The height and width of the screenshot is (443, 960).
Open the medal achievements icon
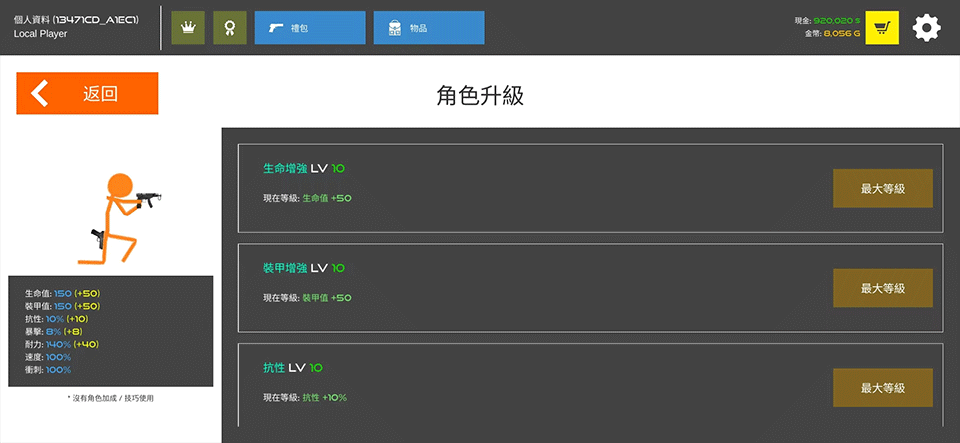pos(230,28)
